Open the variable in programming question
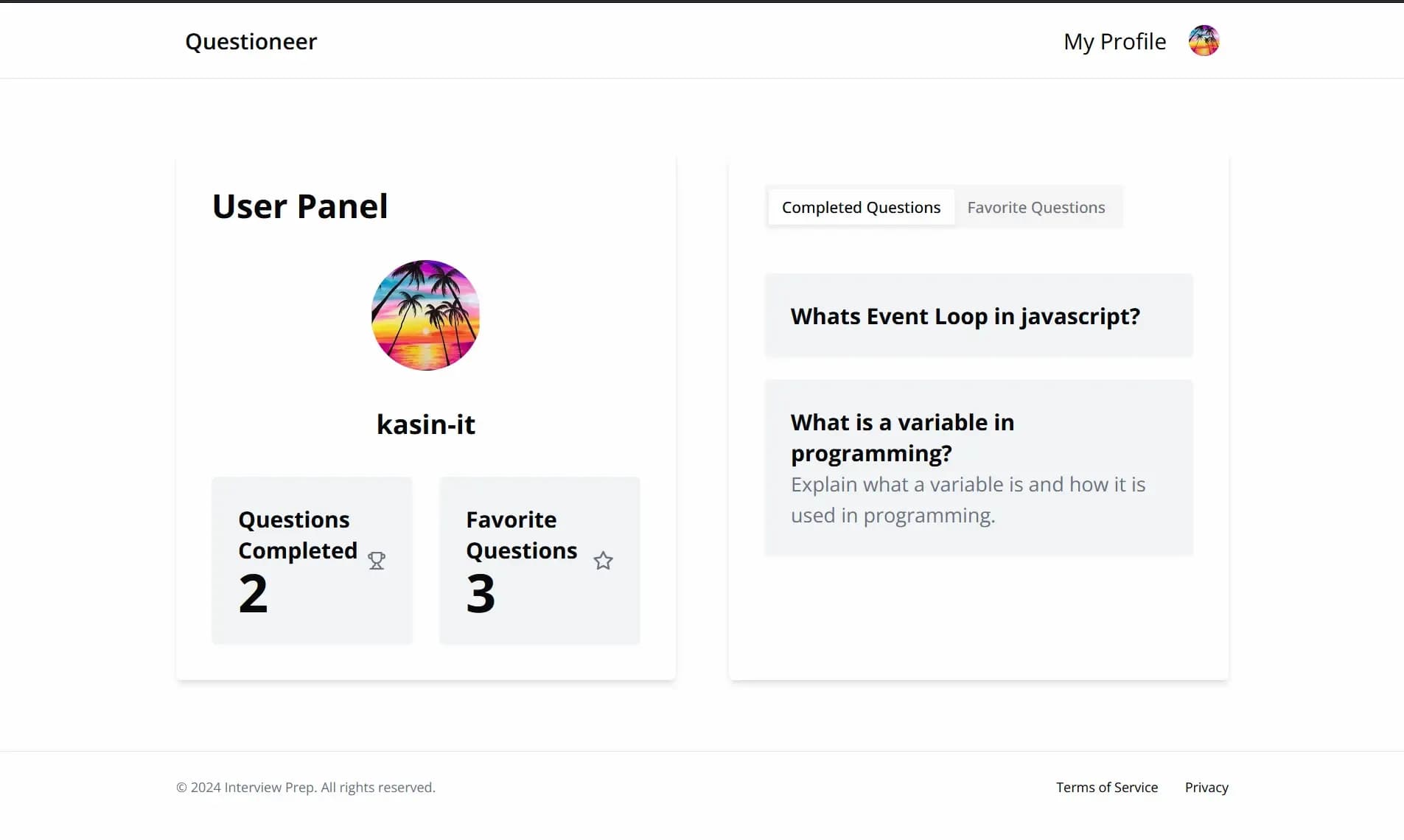 point(978,467)
